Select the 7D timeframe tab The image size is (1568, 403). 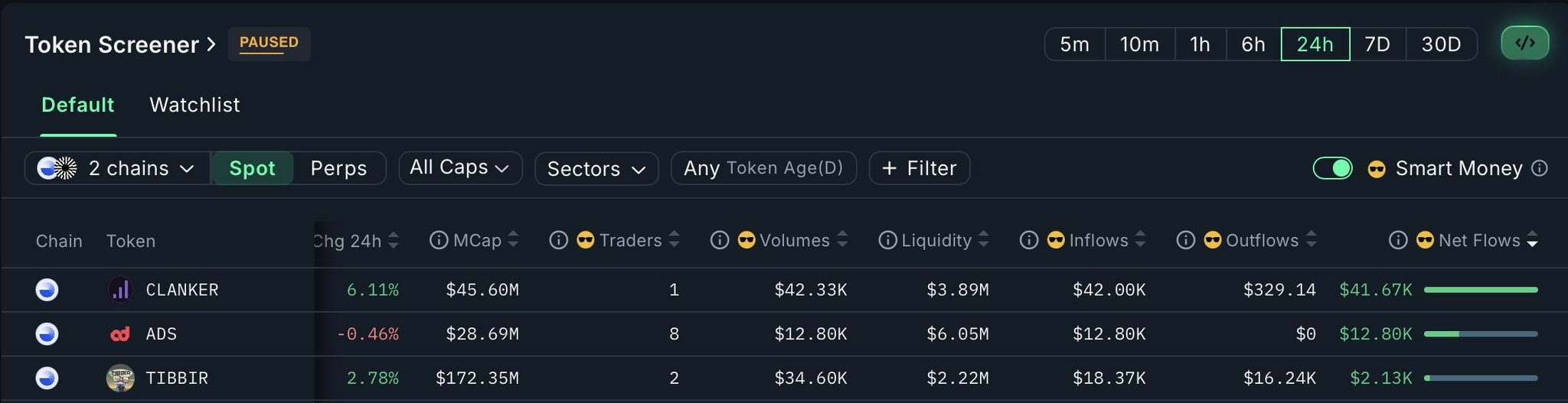point(1377,44)
